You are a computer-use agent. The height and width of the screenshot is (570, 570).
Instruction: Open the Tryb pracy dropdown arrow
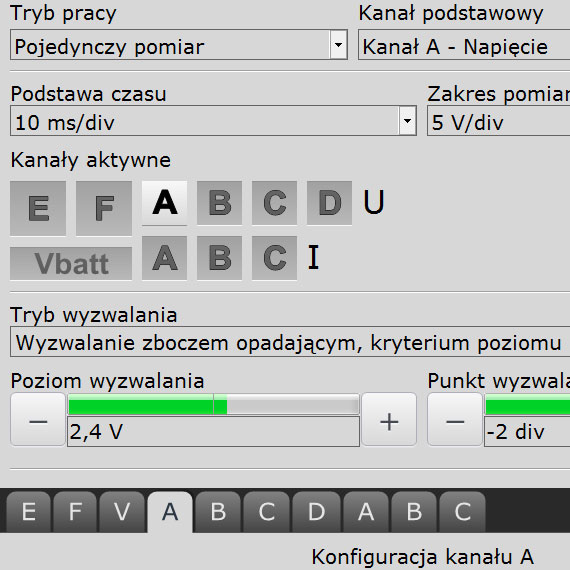click(338, 45)
